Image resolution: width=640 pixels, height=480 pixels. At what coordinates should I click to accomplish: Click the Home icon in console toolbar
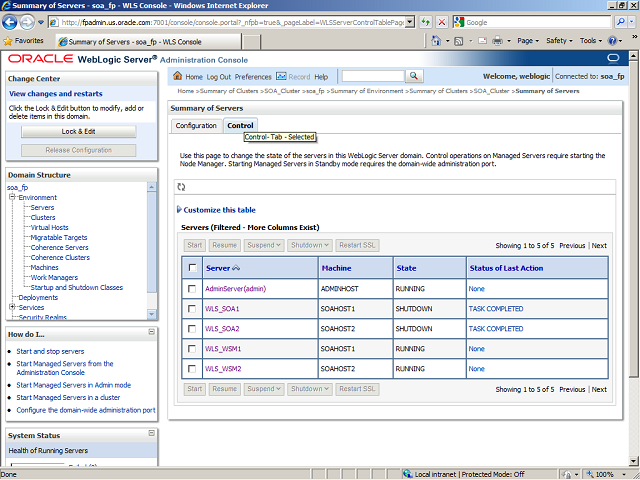[x=177, y=76]
